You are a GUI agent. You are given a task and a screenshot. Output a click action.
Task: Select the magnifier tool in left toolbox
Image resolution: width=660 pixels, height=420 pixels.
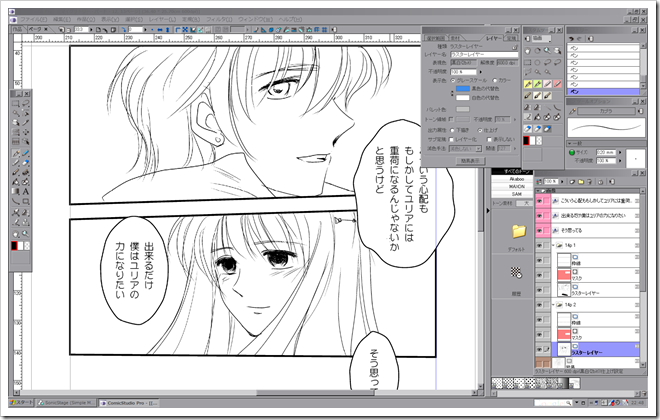tap(26, 234)
